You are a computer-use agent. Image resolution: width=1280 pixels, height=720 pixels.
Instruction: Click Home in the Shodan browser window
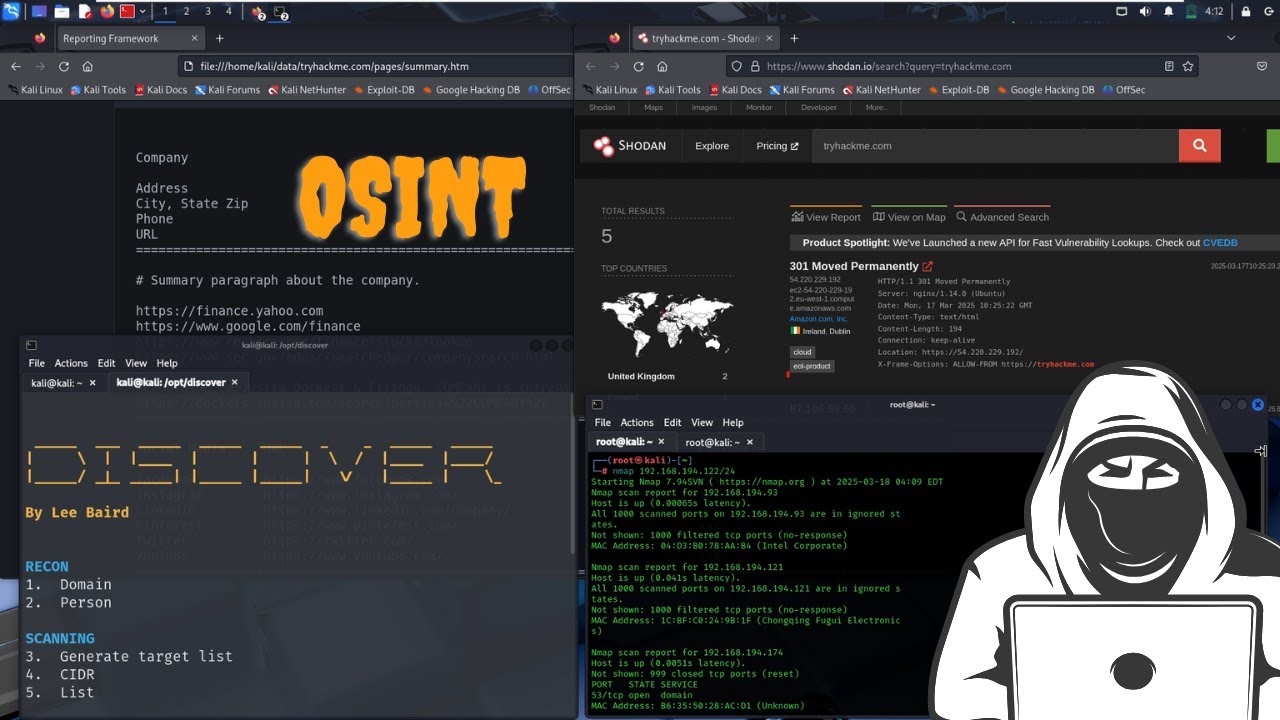point(662,66)
